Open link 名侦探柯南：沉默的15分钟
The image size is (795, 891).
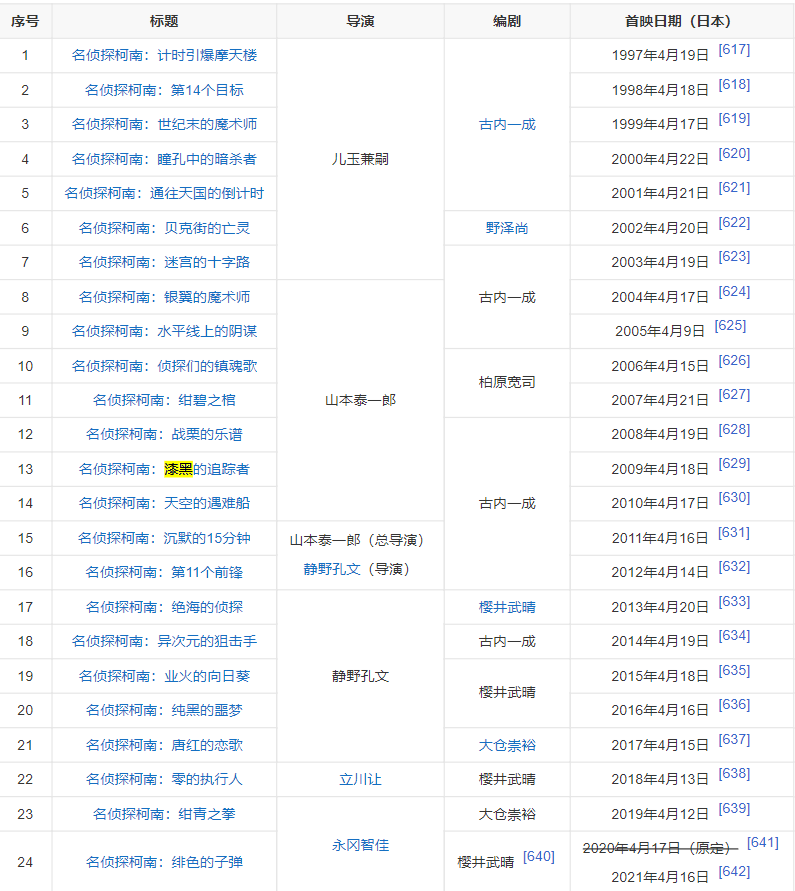pyautogui.click(x=164, y=538)
